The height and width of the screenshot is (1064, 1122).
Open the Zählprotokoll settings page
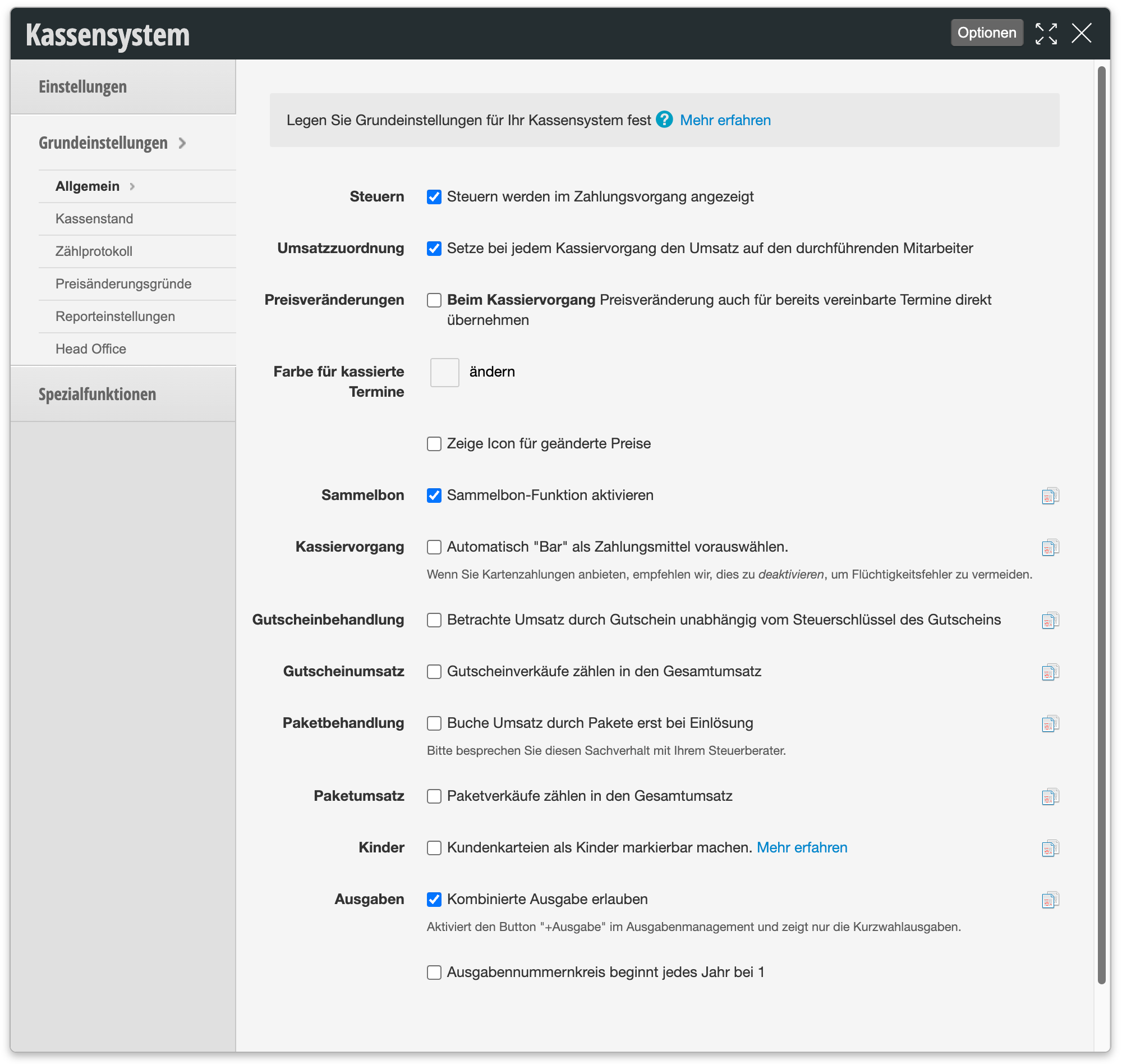pyautogui.click(x=137, y=251)
